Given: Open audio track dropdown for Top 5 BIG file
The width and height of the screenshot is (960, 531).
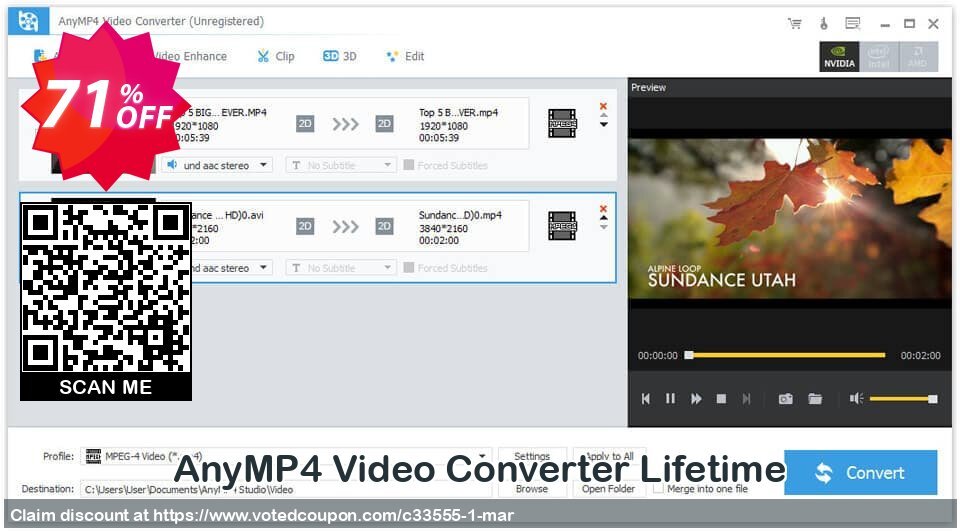Looking at the screenshot, I should (217, 165).
